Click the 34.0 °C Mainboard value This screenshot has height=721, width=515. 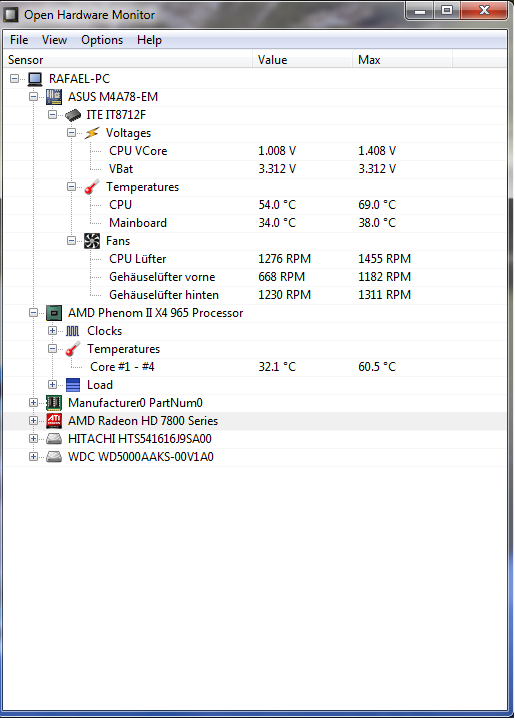pos(277,223)
